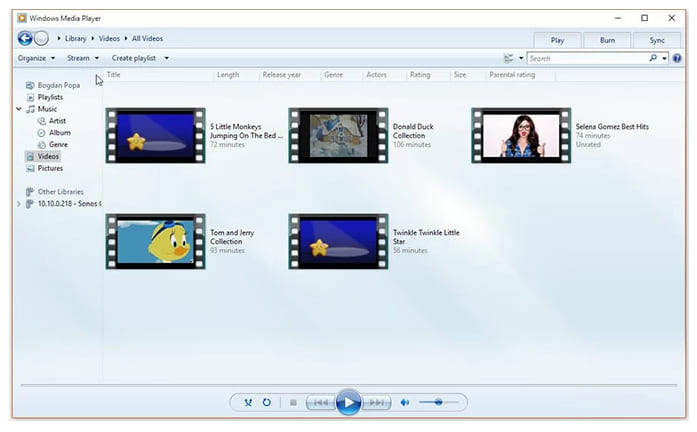Click the Next track button
Screen dimensions: 697x432
[377, 403]
